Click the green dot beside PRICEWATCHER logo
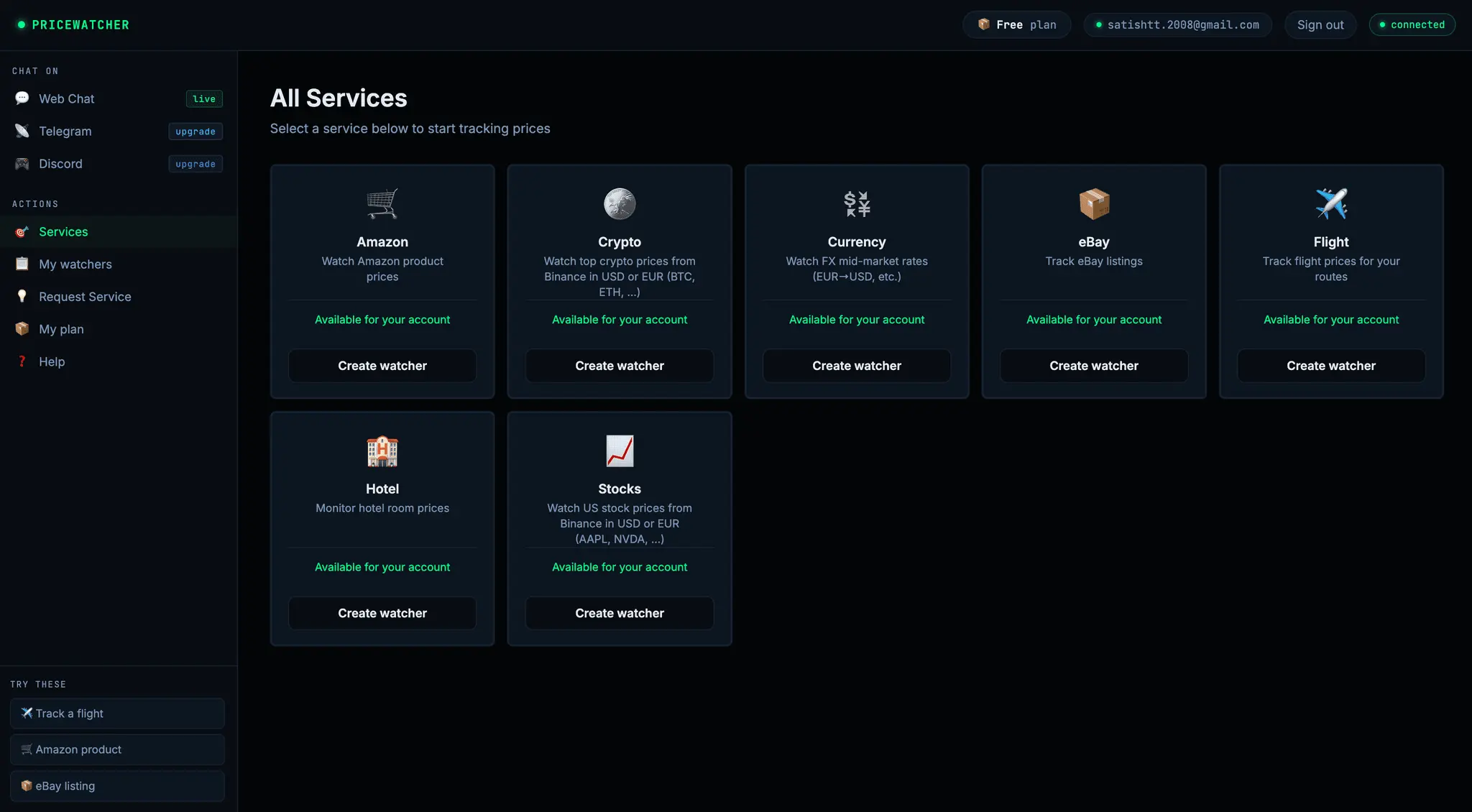This screenshot has width=1472, height=812. (22, 24)
